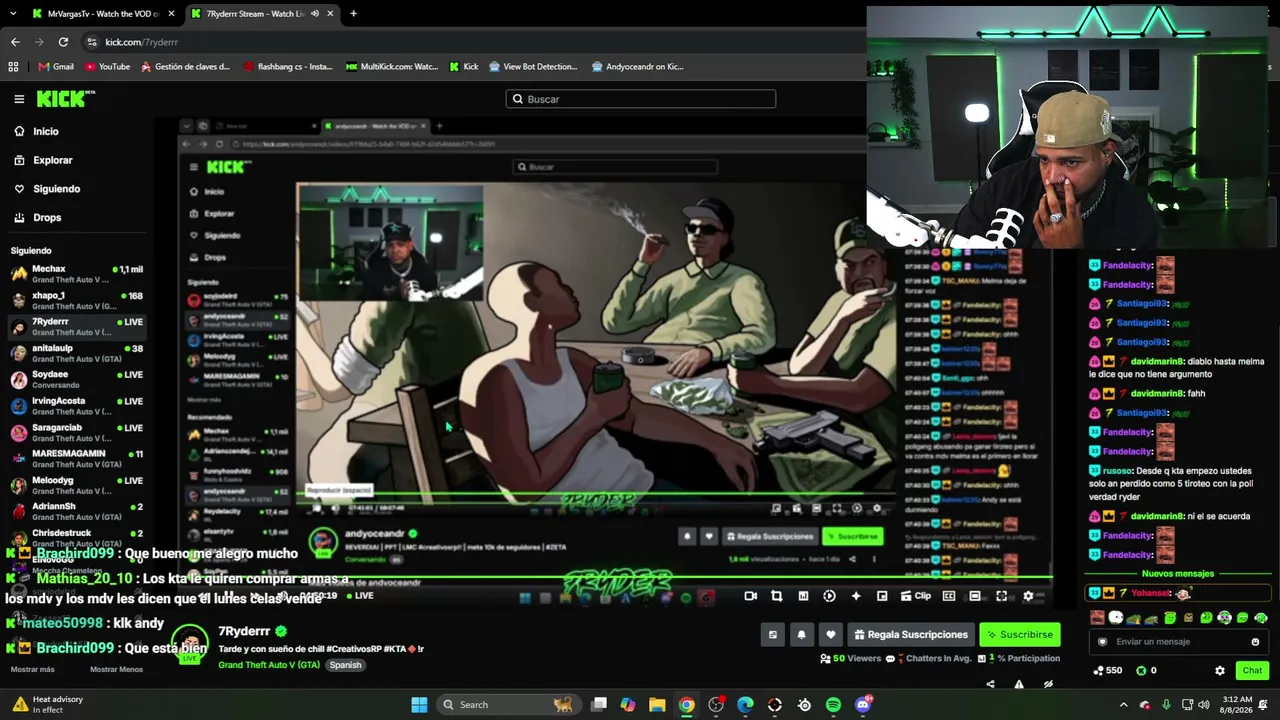
Task: Open Grand Theft Auto V (GTA) category link
Action: click(269, 665)
